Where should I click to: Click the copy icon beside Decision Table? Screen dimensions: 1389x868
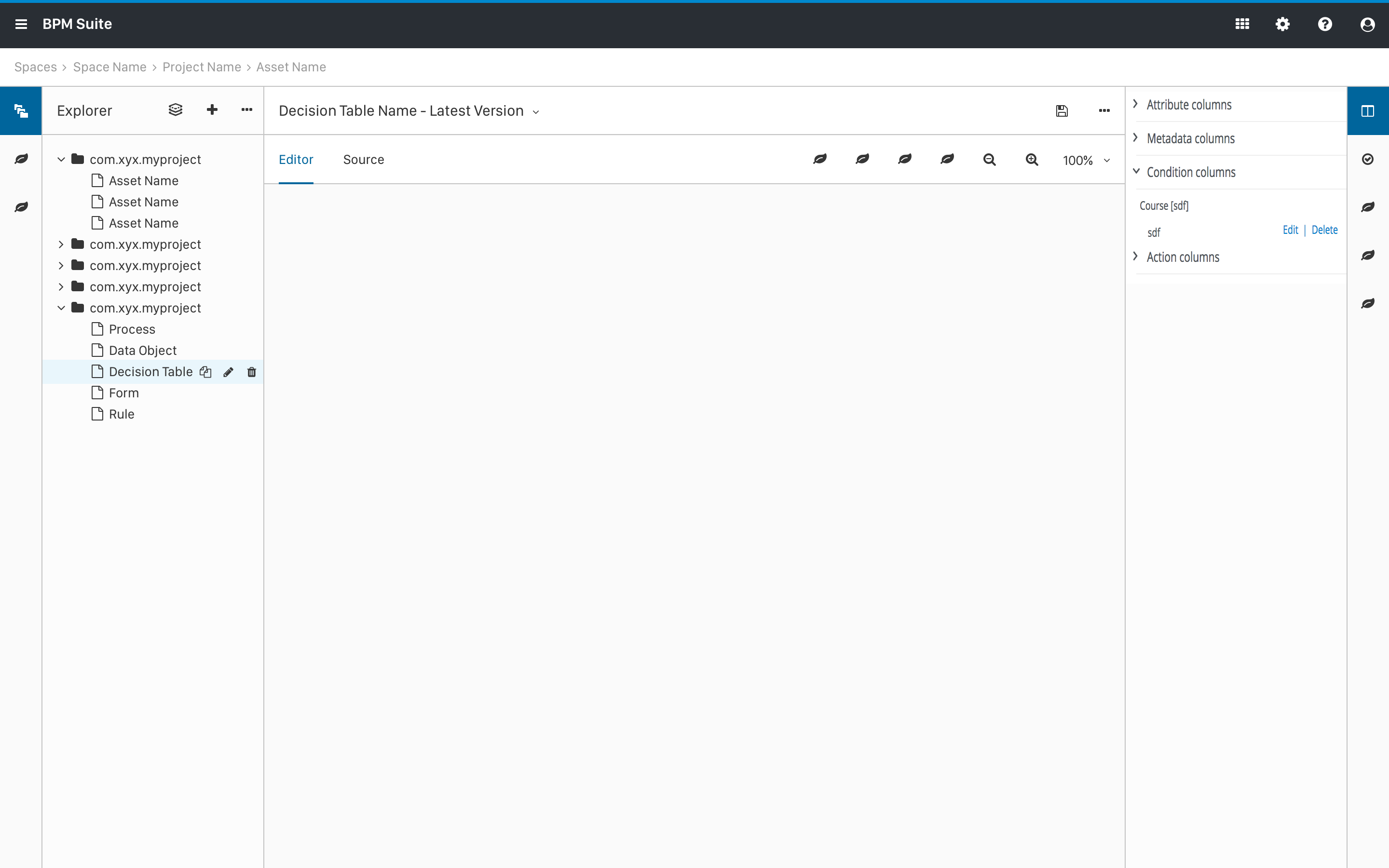(205, 372)
